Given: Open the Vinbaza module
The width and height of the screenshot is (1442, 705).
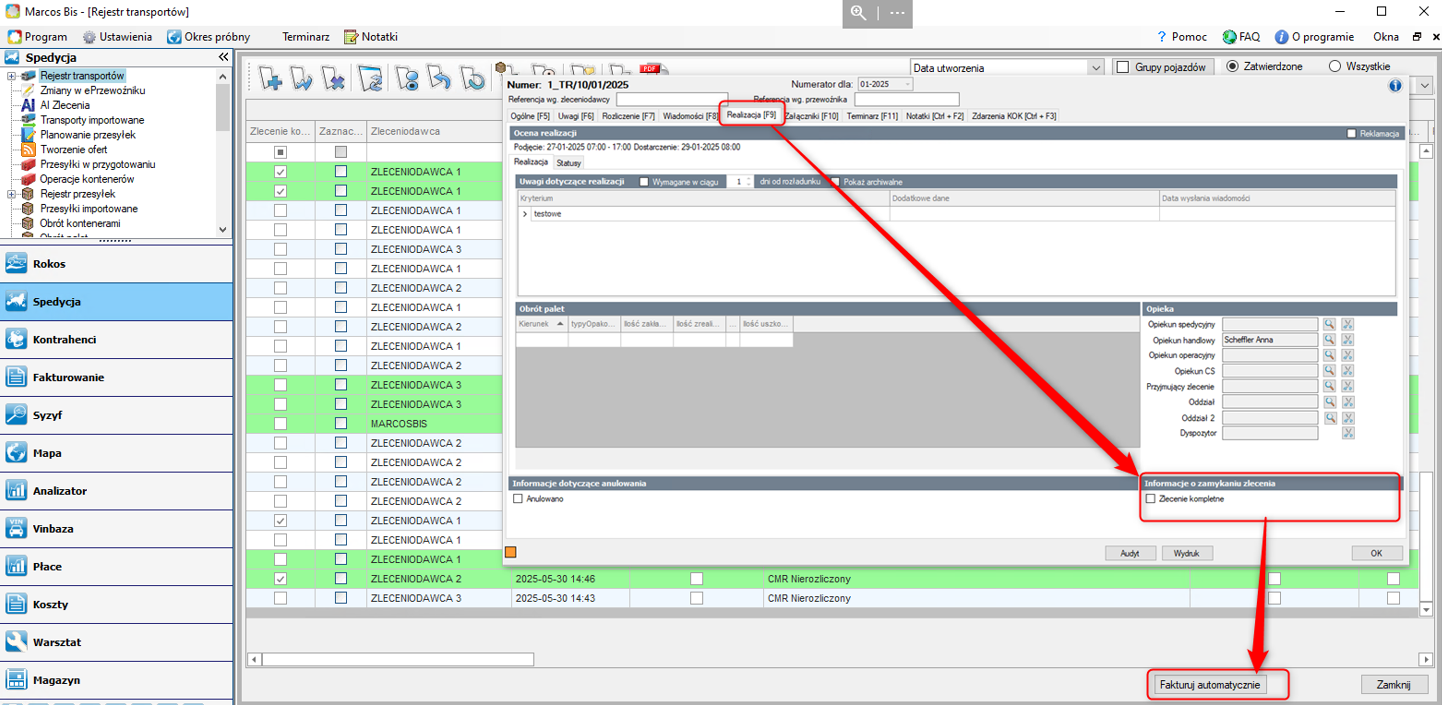Looking at the screenshot, I should click(116, 529).
